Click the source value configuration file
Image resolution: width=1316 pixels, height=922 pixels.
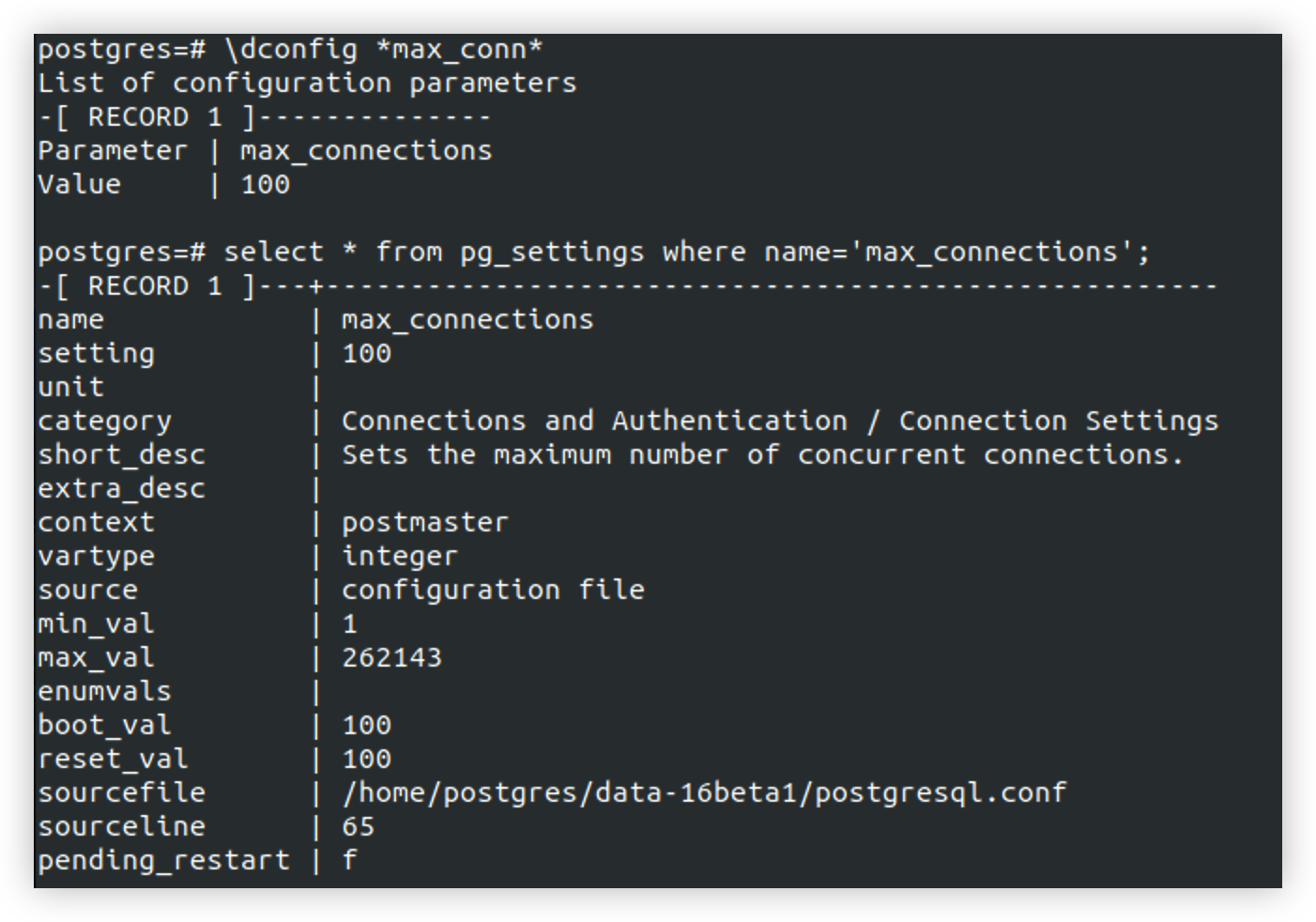pos(493,590)
